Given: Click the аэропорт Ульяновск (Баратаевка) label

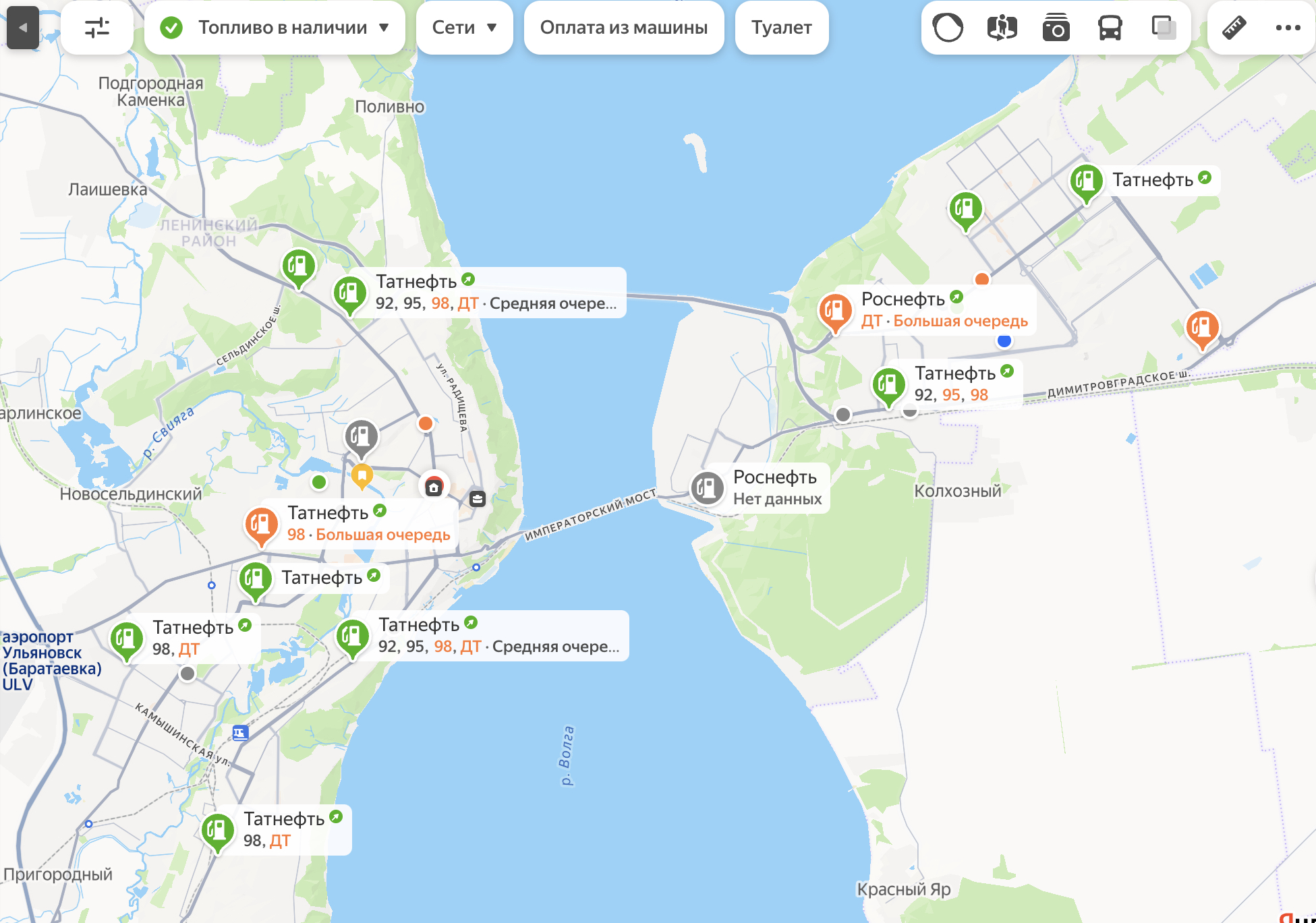Looking at the screenshot, I should (51, 661).
